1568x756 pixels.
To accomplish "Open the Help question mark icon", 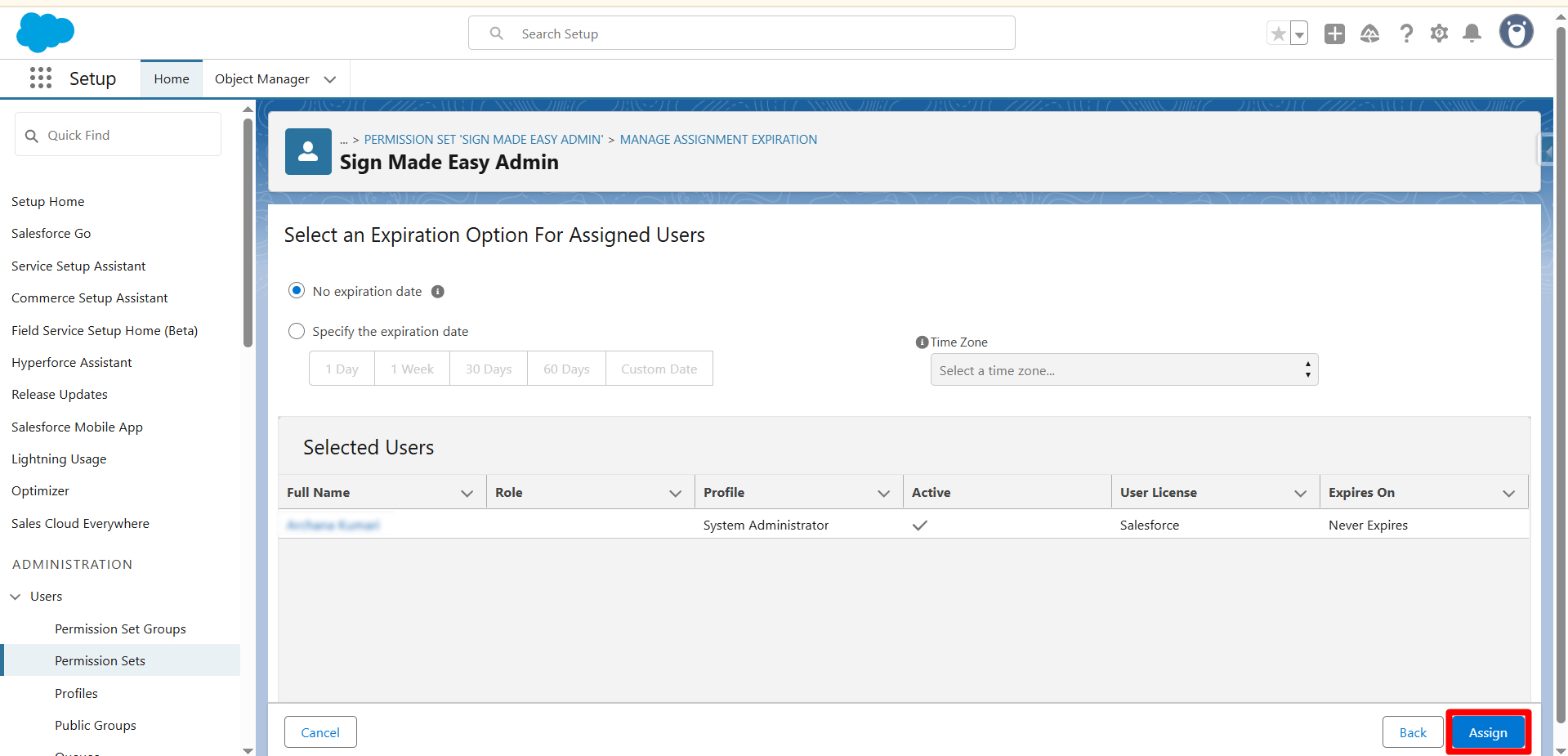I will tap(1406, 34).
